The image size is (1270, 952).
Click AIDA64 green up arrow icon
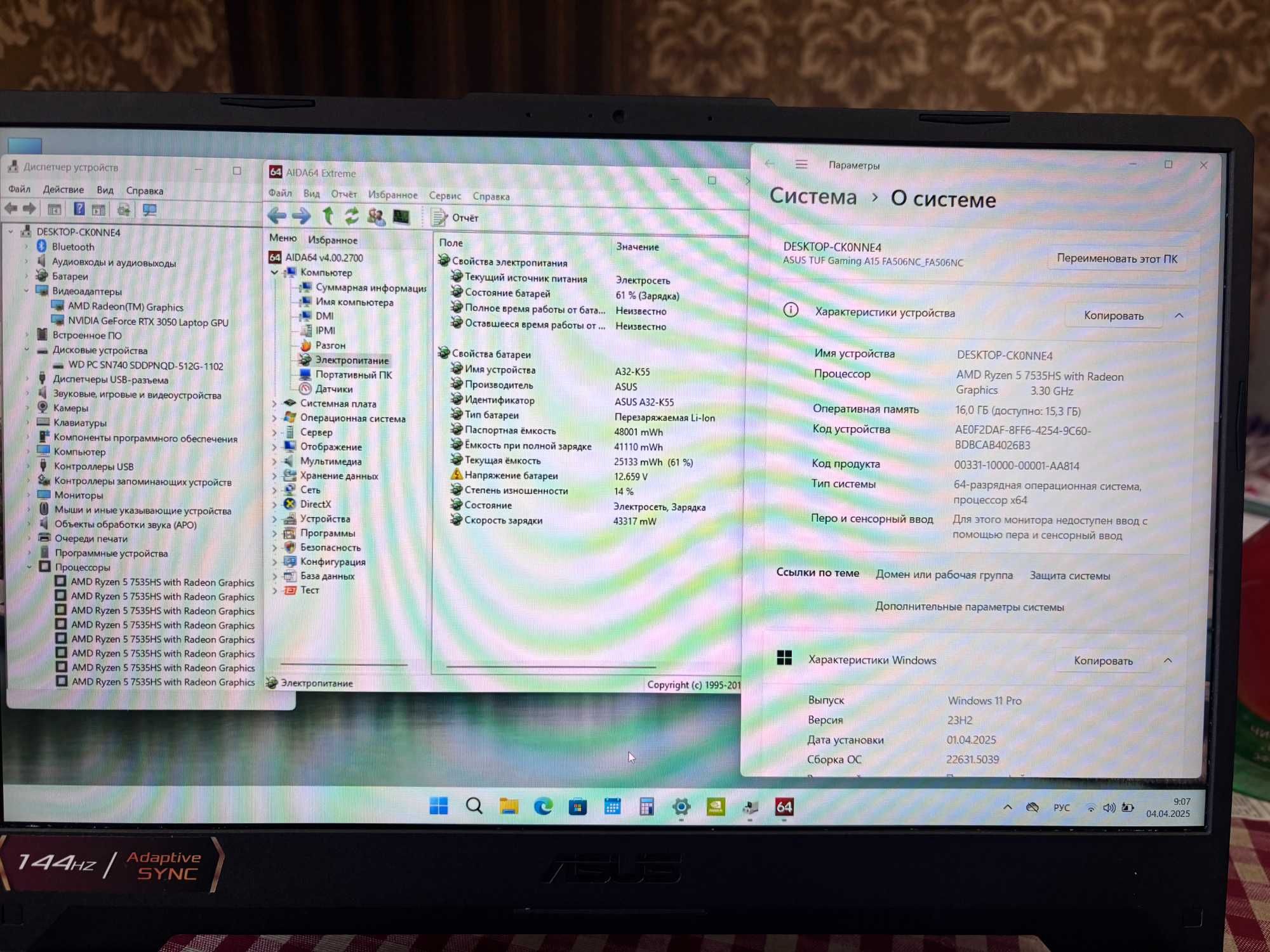coord(328,216)
